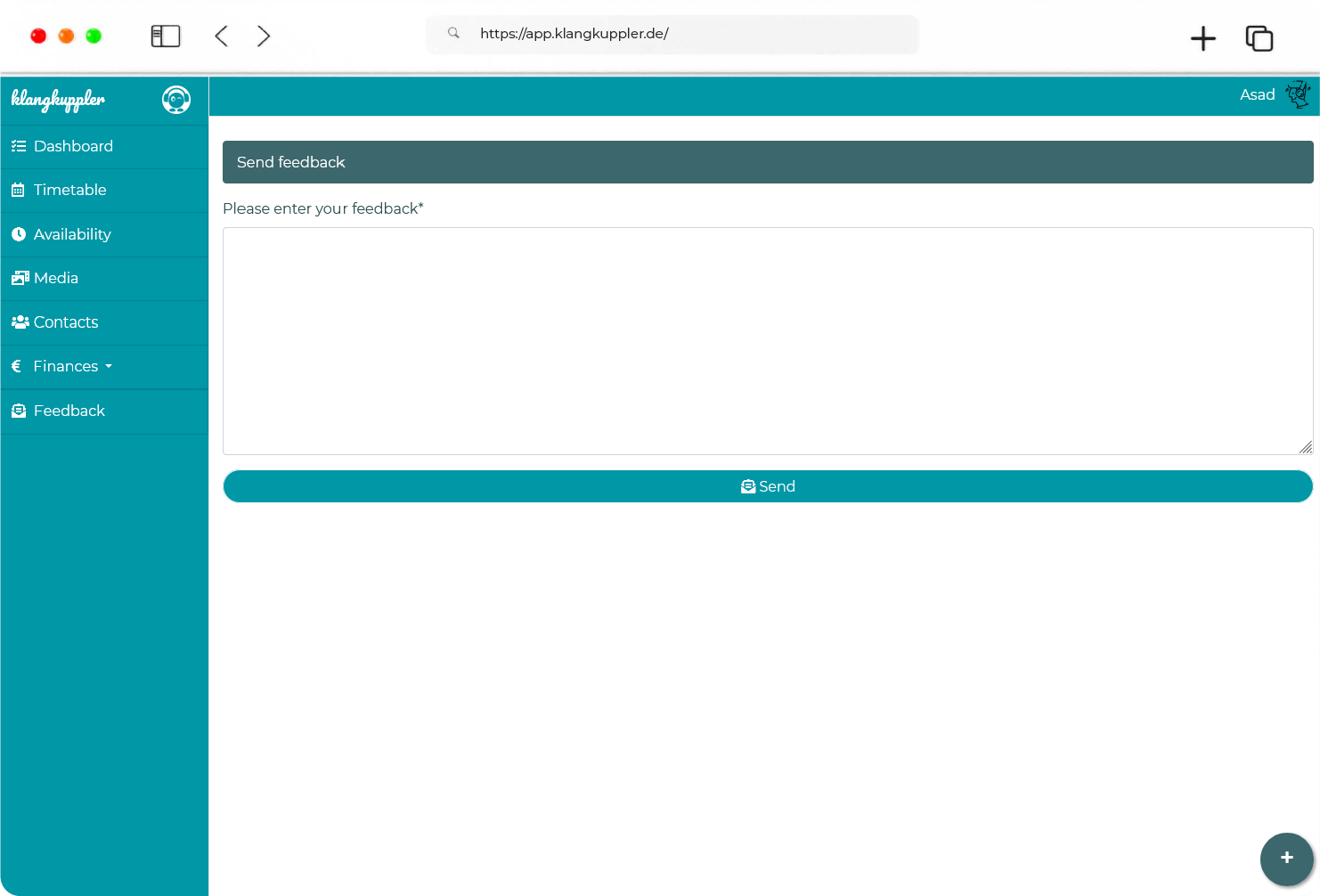Viewport: 1320px width, 896px height.
Task: Toggle the browser sidebar panel icon
Action: point(166,36)
